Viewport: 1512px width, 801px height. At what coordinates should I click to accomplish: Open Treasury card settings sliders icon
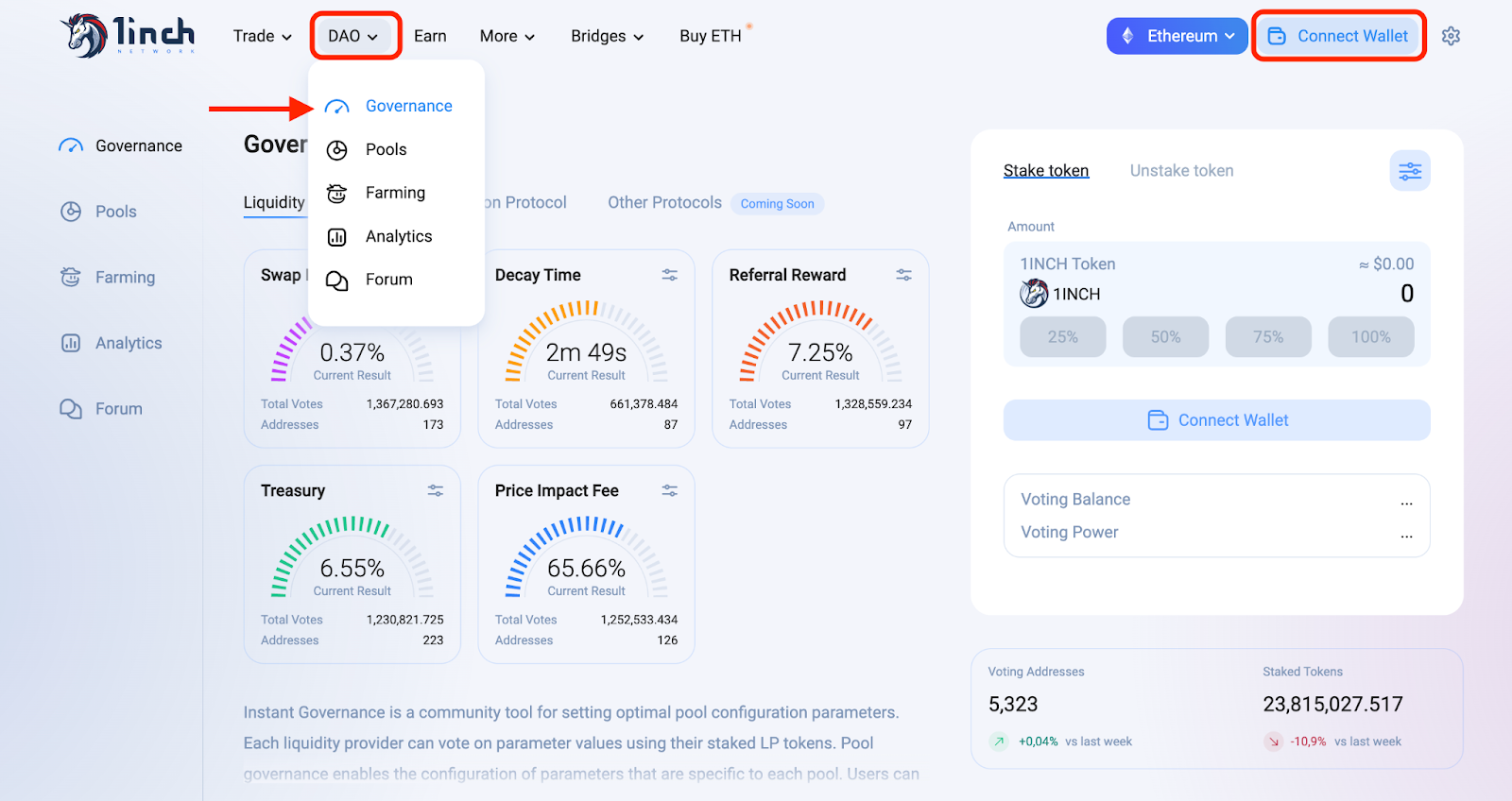pyautogui.click(x=436, y=490)
